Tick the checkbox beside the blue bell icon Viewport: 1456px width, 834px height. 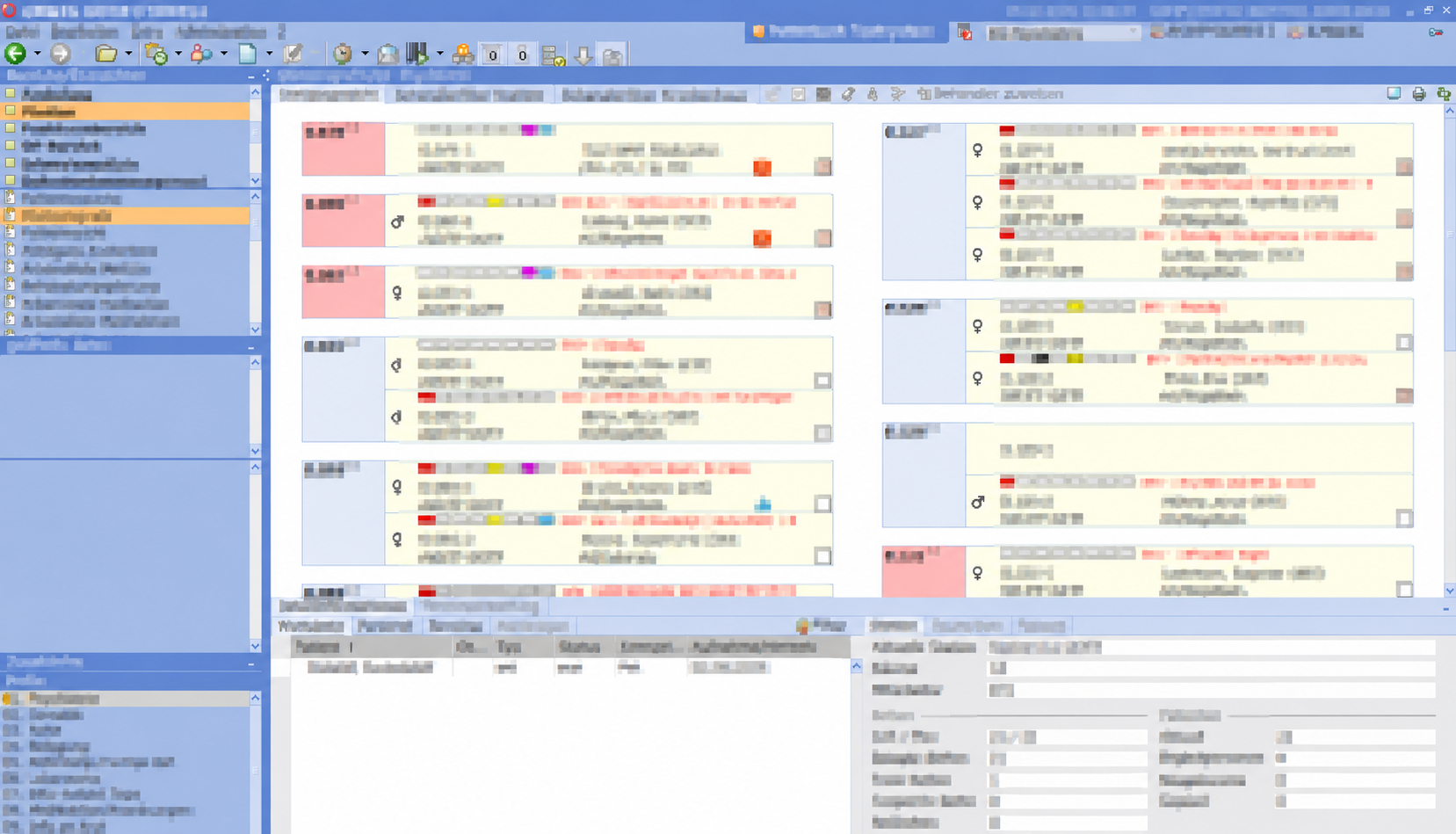(822, 504)
